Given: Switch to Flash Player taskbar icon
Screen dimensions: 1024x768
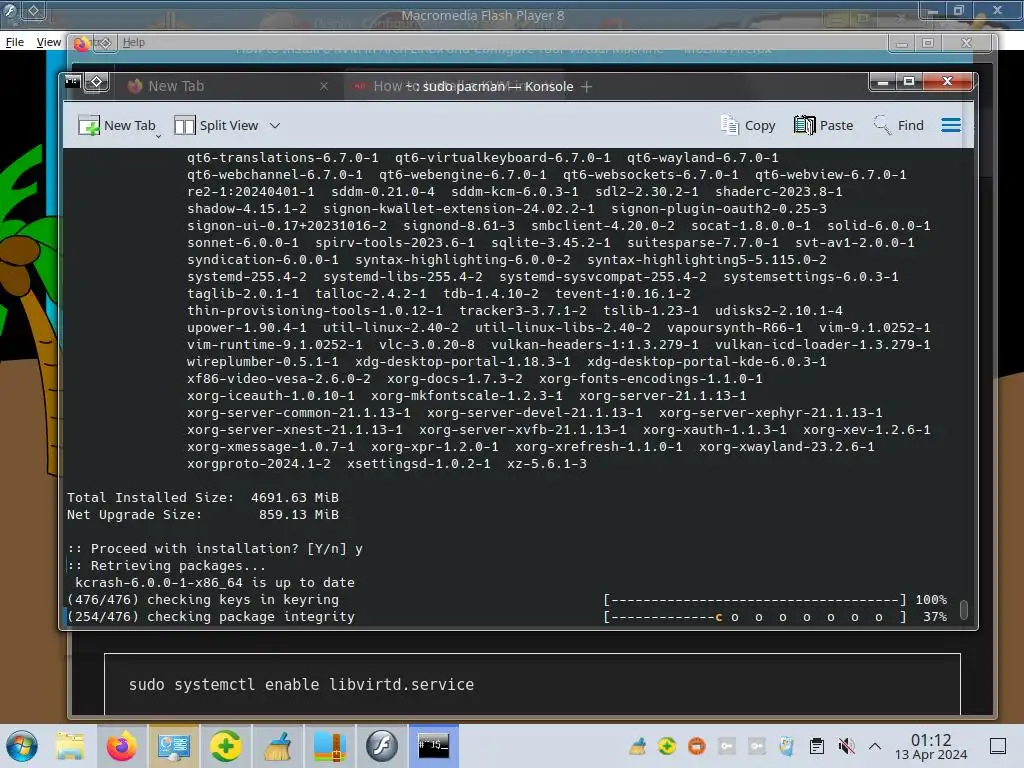Looking at the screenshot, I should click(x=381, y=746).
